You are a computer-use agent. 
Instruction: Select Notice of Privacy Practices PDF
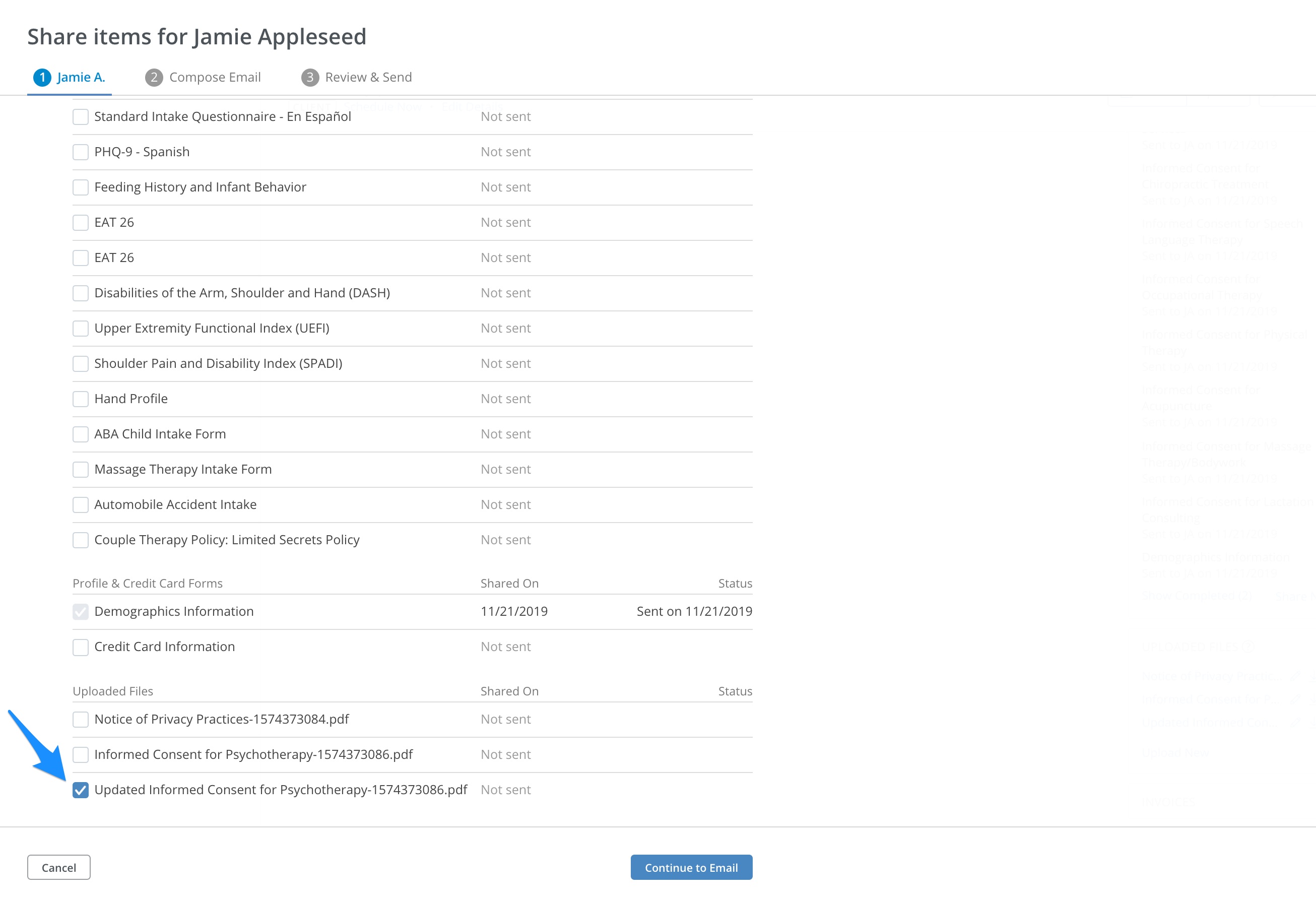pos(81,719)
